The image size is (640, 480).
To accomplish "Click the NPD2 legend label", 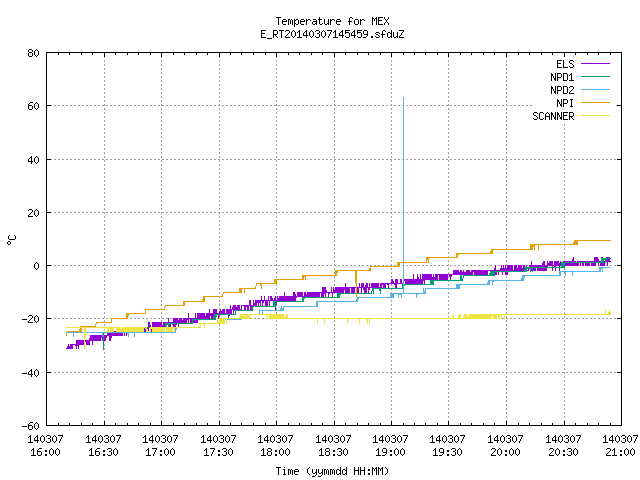I will [562, 90].
